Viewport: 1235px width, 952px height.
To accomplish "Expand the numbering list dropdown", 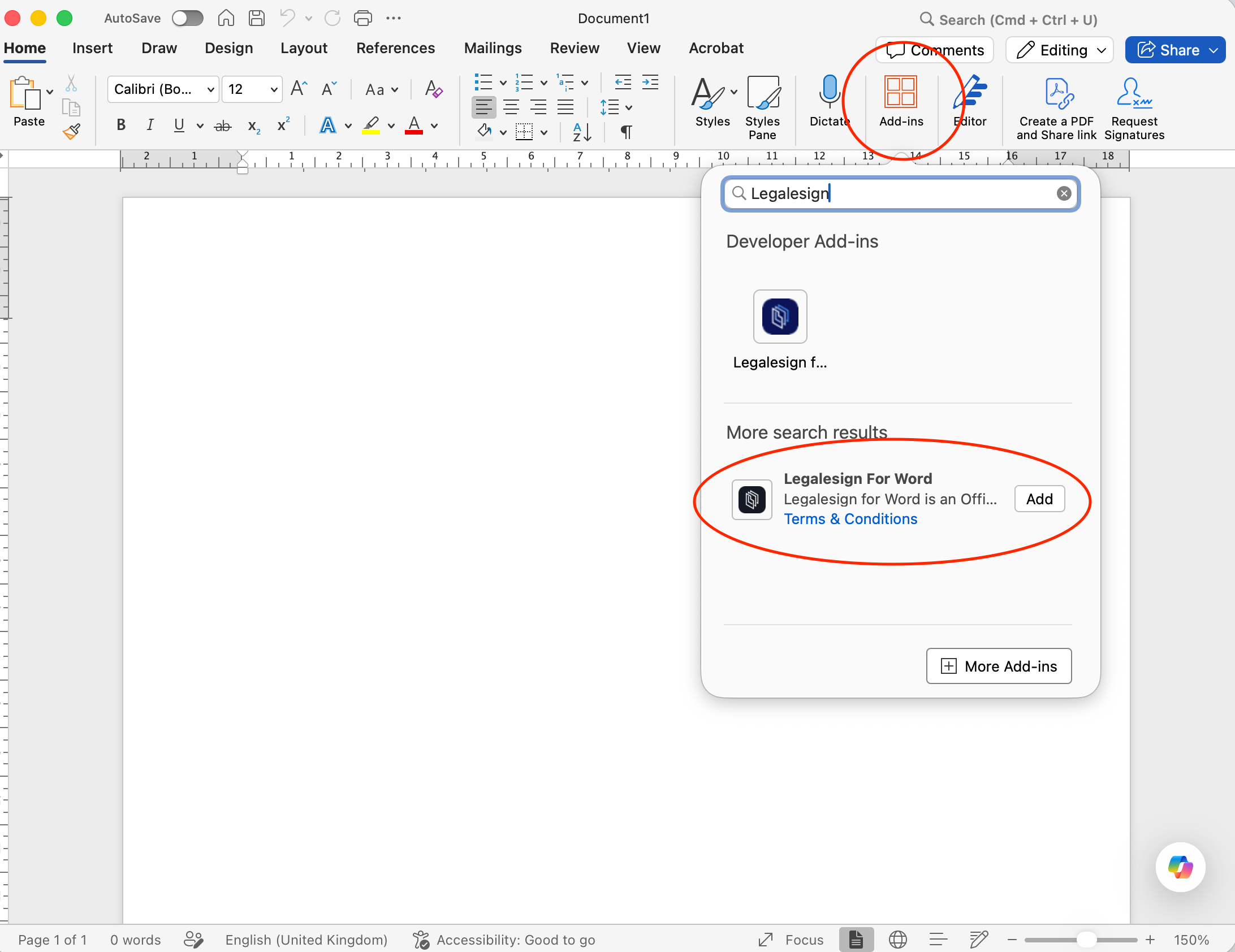I will coord(544,83).
